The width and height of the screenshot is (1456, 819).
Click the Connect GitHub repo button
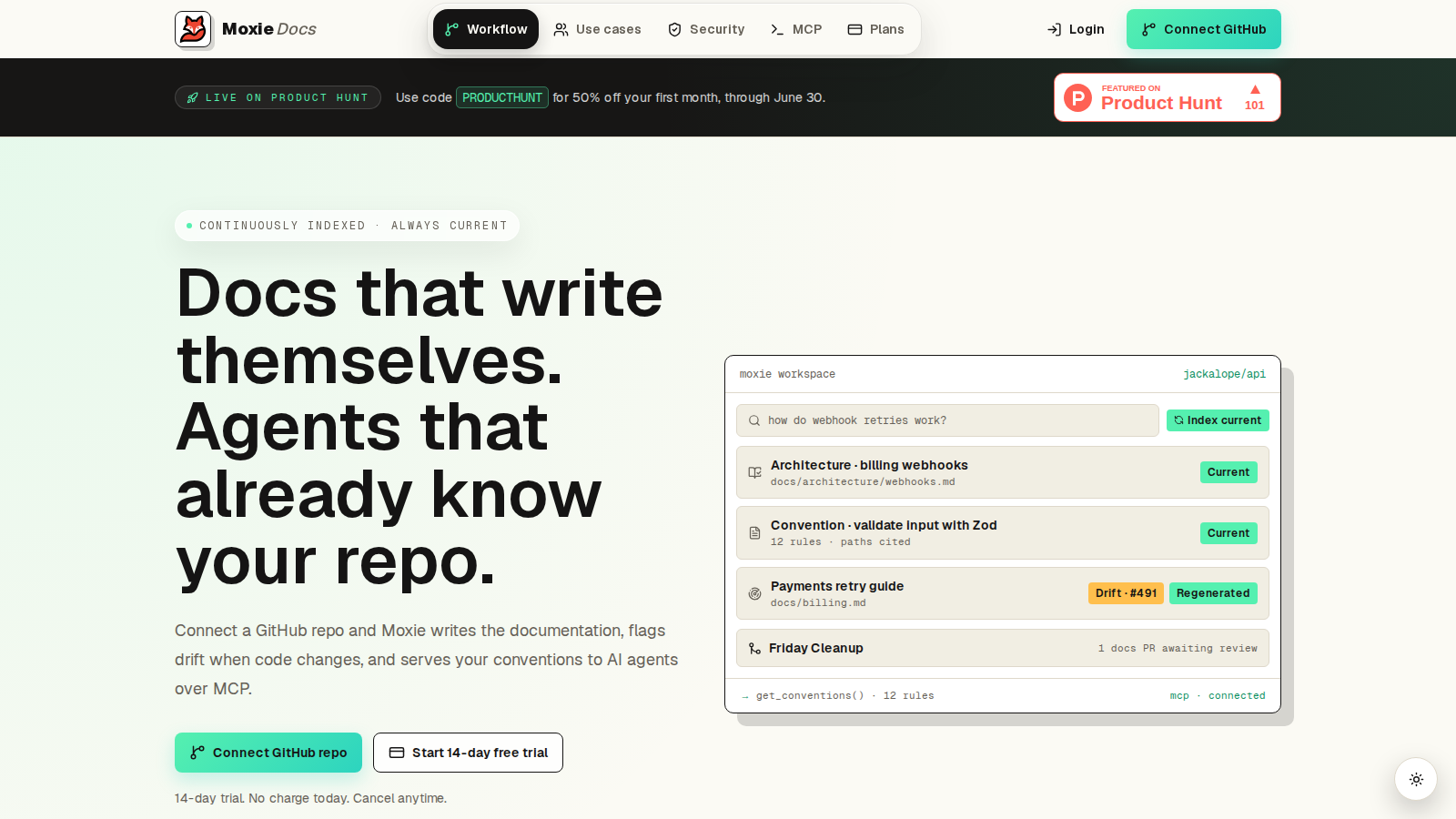coord(268,753)
